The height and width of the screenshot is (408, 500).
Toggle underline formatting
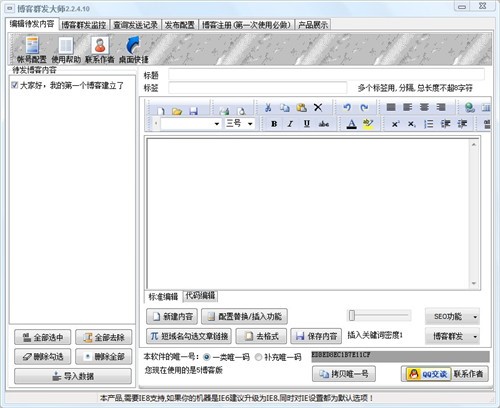click(x=307, y=124)
